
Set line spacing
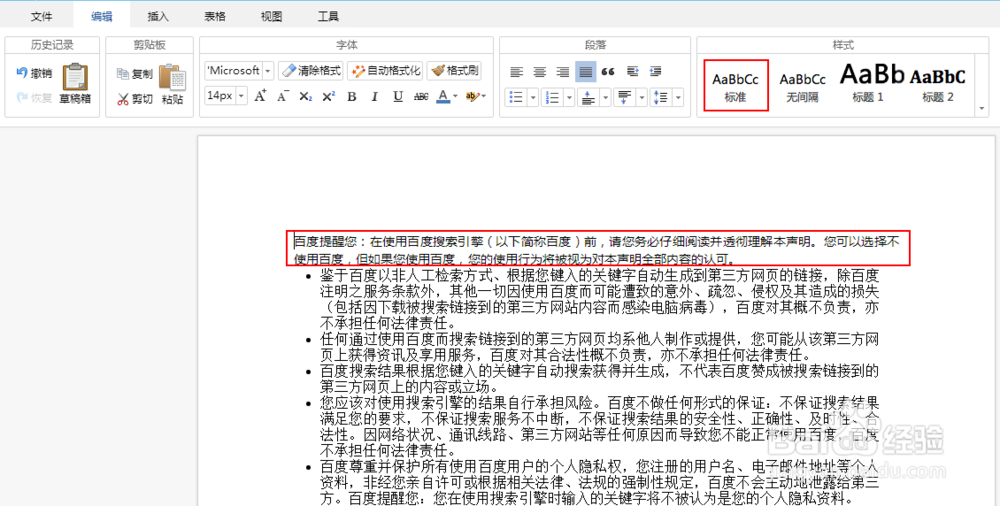(661, 97)
